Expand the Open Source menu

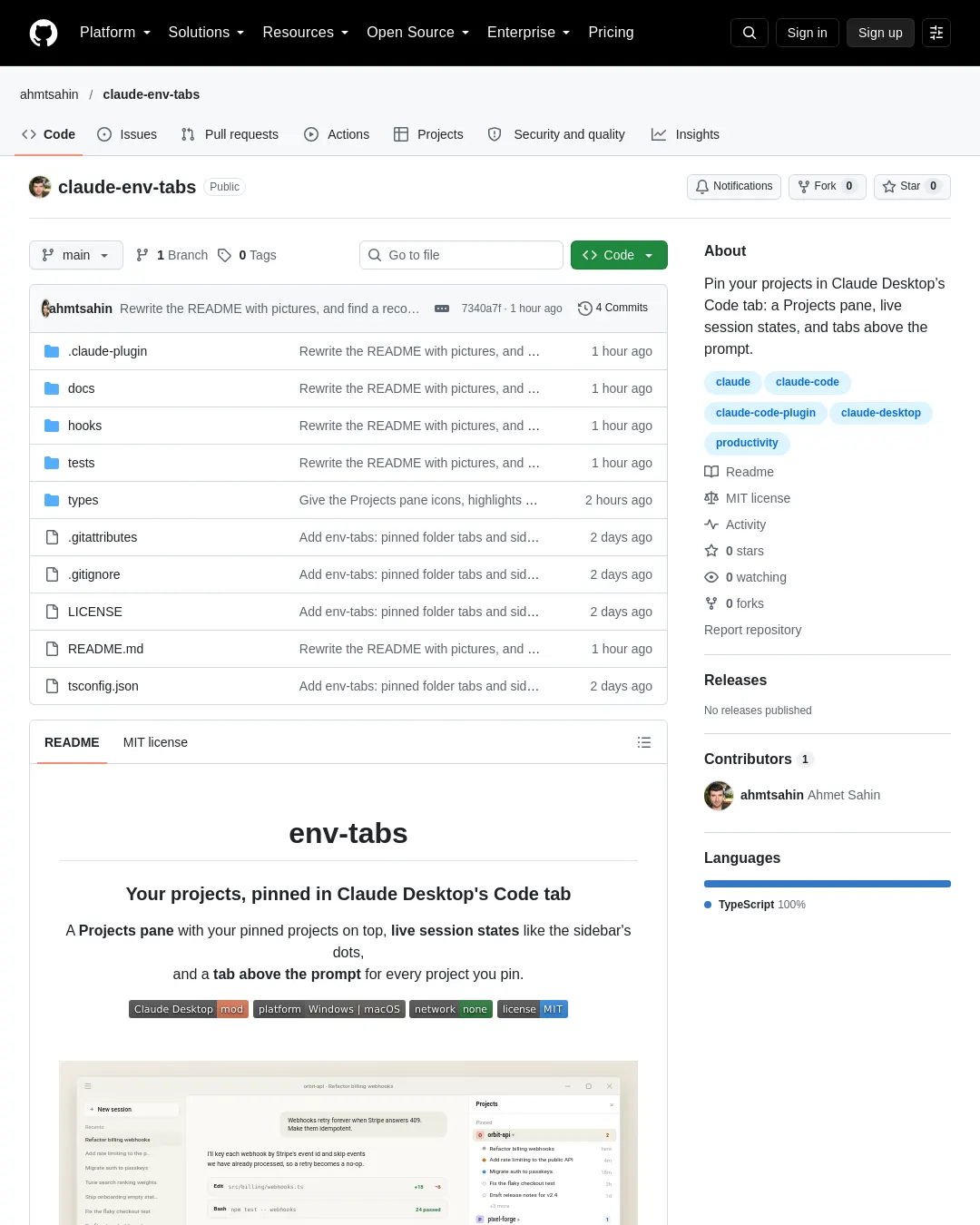(x=418, y=33)
